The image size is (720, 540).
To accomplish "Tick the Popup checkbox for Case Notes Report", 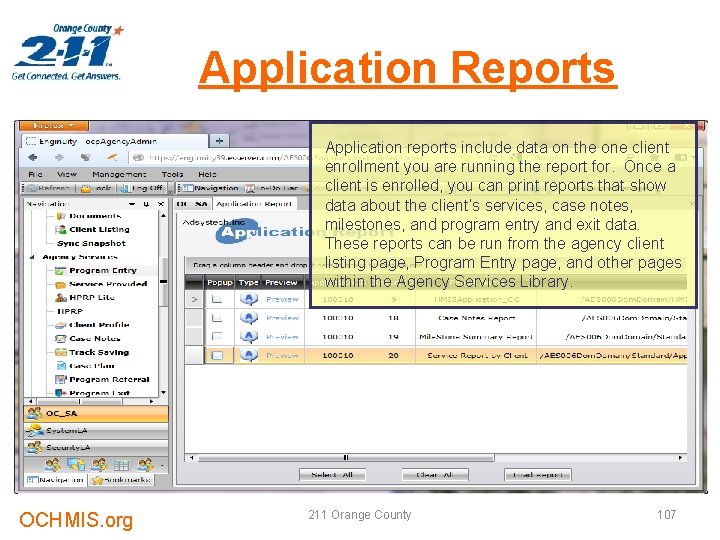I will click(217, 318).
